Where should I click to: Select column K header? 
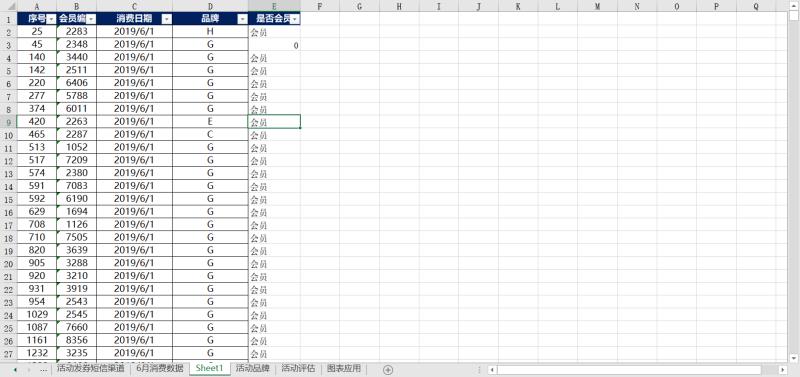click(518, 6)
